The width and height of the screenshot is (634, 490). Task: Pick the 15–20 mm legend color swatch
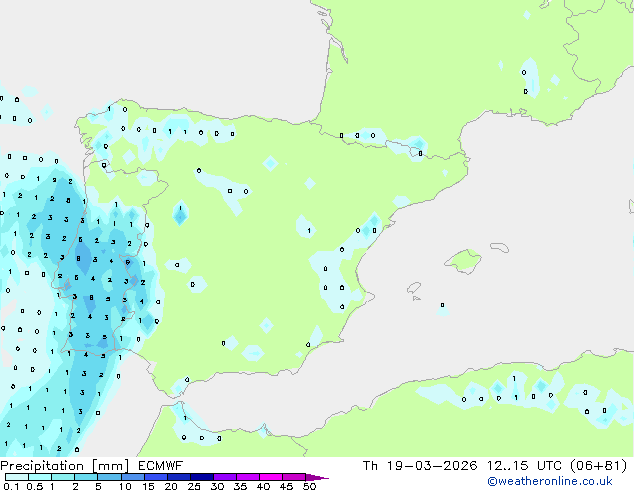(x=155, y=477)
